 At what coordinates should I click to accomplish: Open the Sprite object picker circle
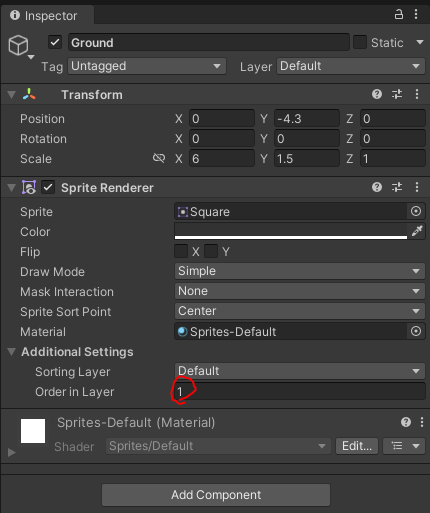click(416, 211)
